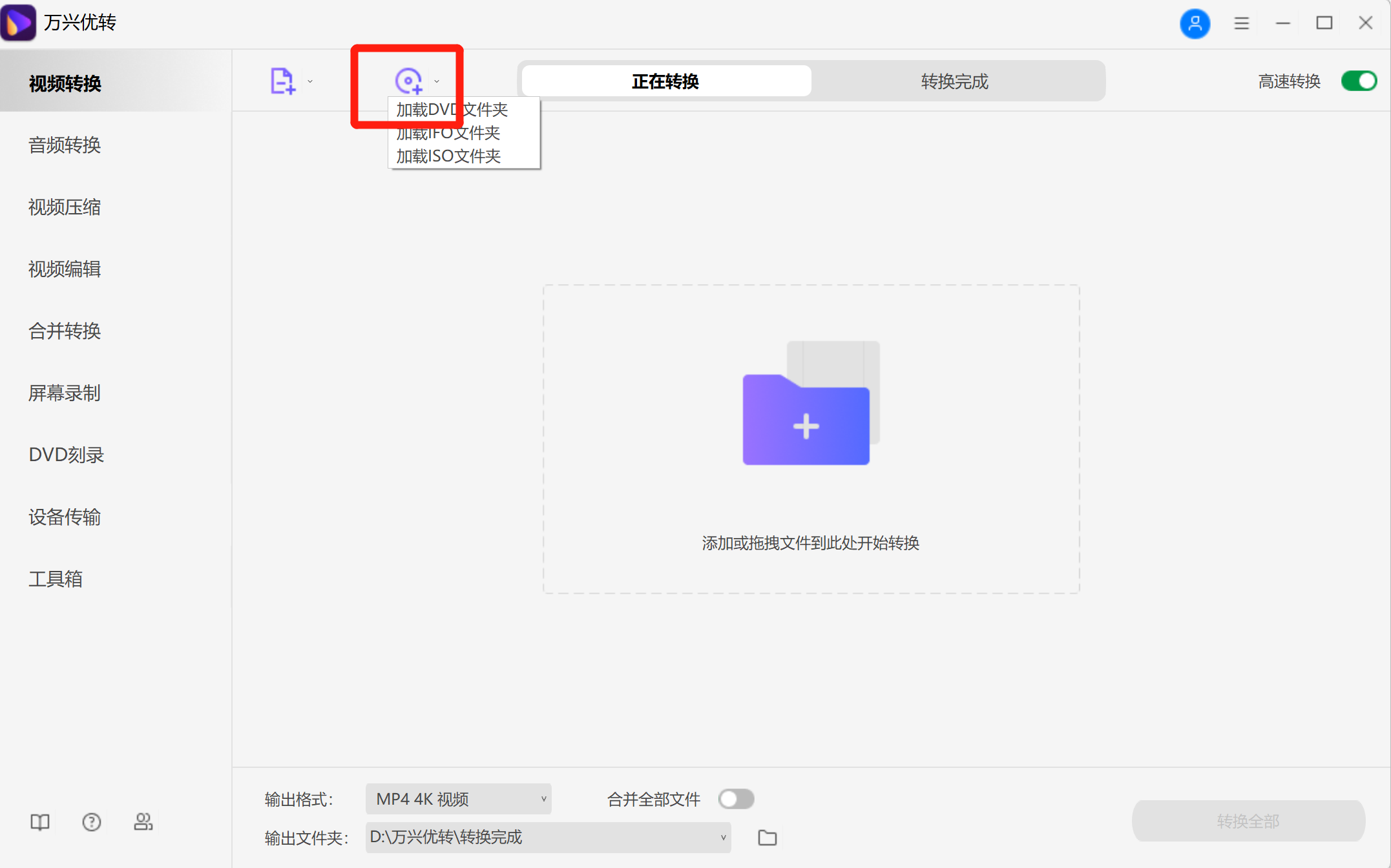Open the MP4 4K 视频 output format dropdown

pos(458,799)
